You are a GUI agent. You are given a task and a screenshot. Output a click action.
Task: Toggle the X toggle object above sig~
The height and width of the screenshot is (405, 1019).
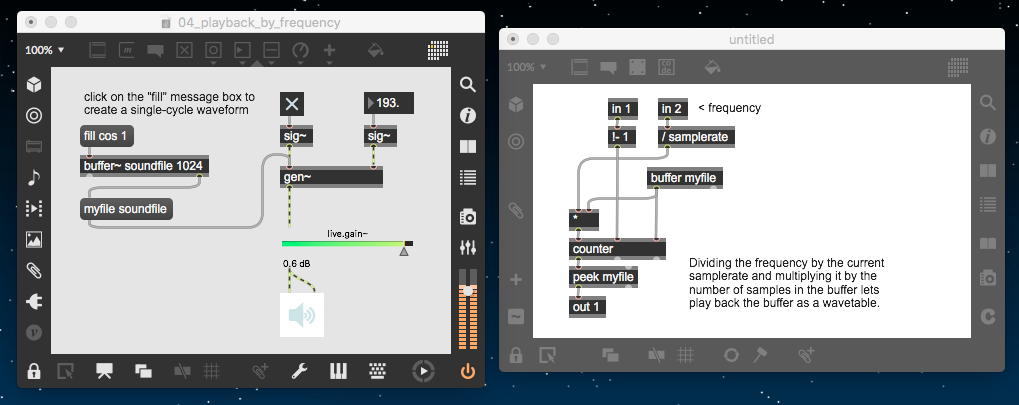[292, 103]
